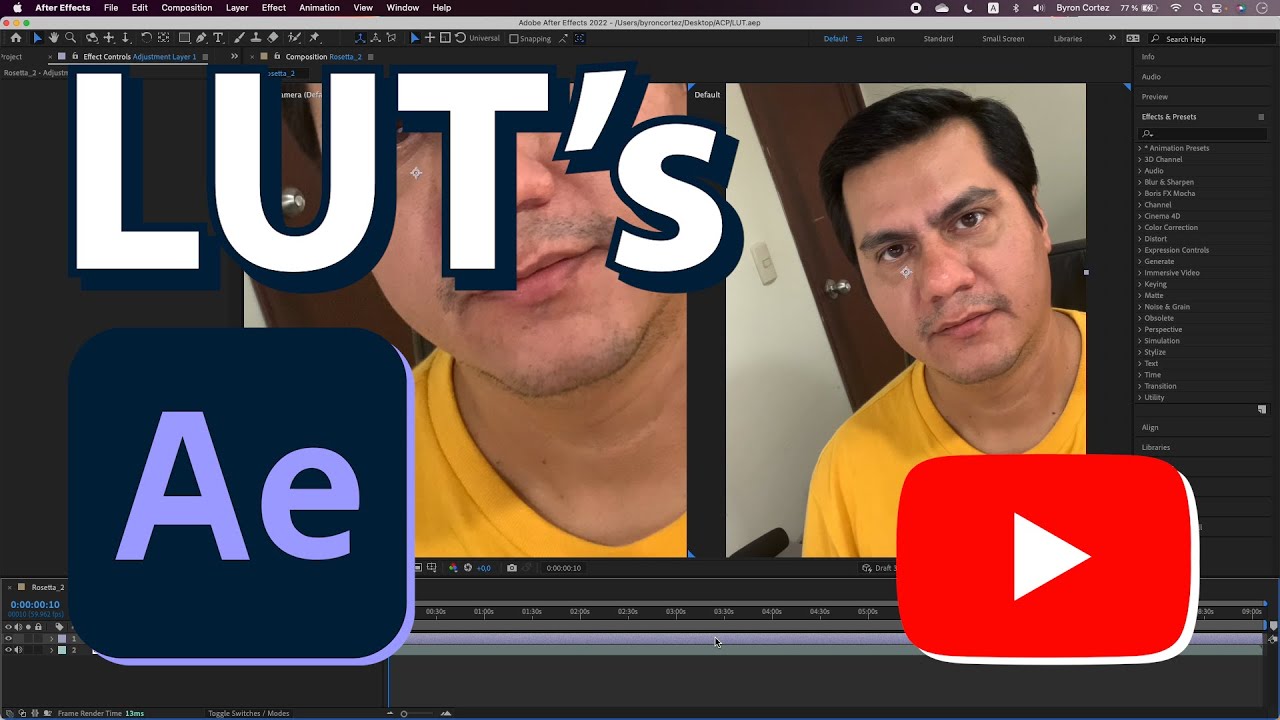Screen dimensions: 1280x720
Task: Expand the Keying effects category
Action: click(1139, 284)
